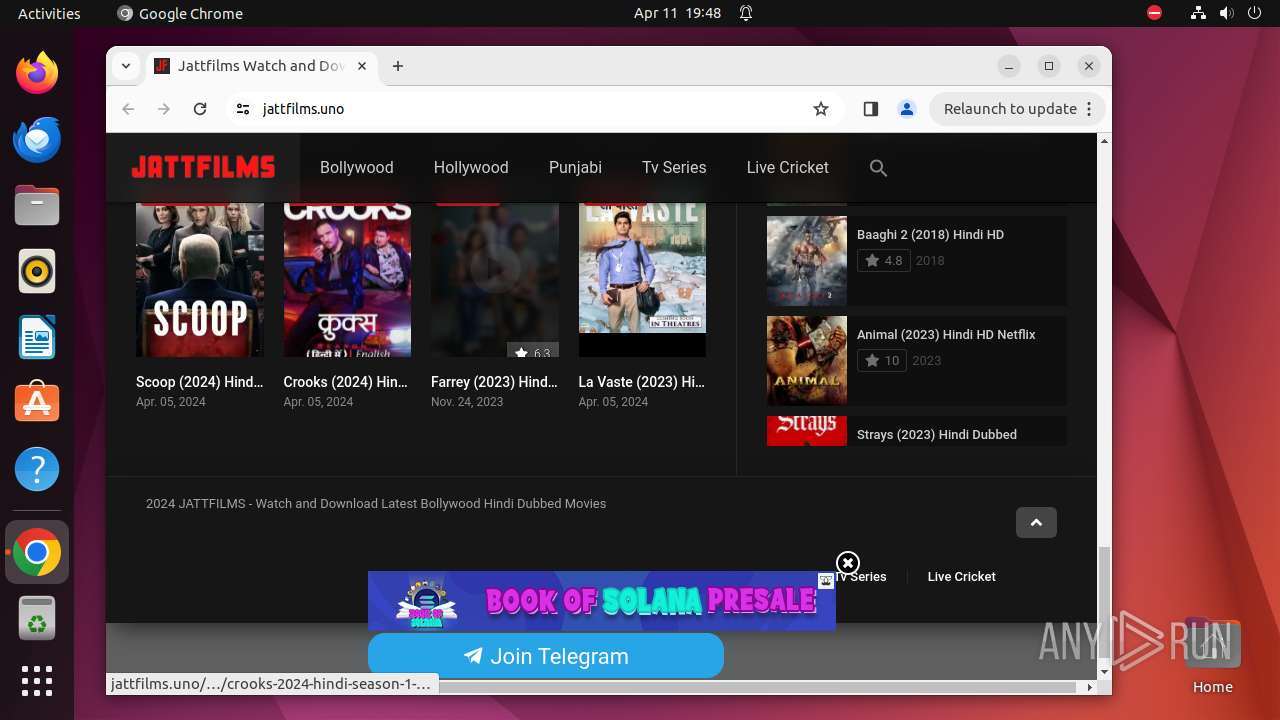1280x720 pixels.
Task: Open network status indicator
Action: [x=1198, y=13]
